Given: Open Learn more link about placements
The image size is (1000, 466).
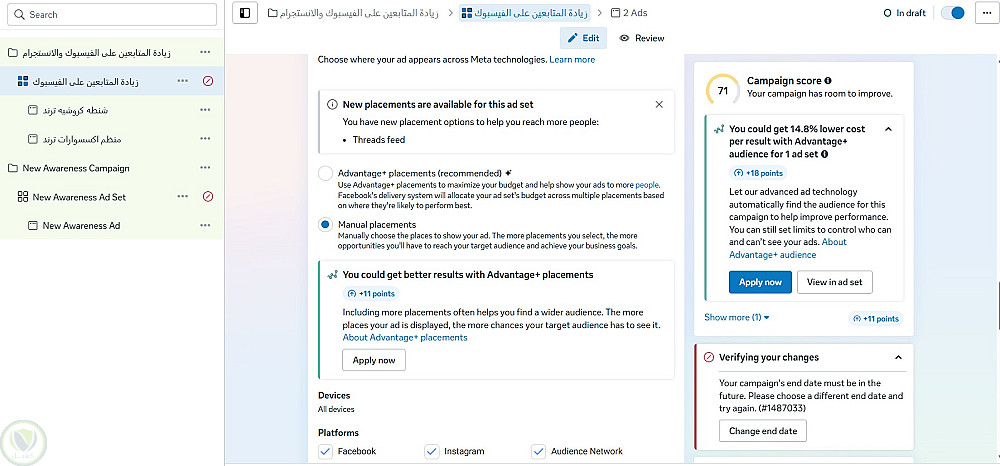Looking at the screenshot, I should tap(572, 59).
